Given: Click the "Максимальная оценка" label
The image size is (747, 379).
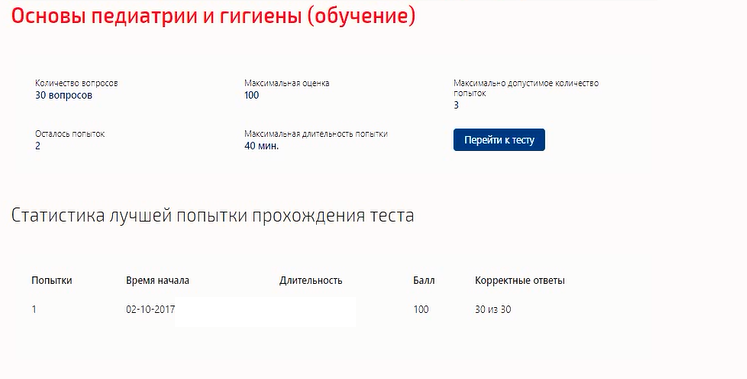Looking at the screenshot, I should coord(287,83).
